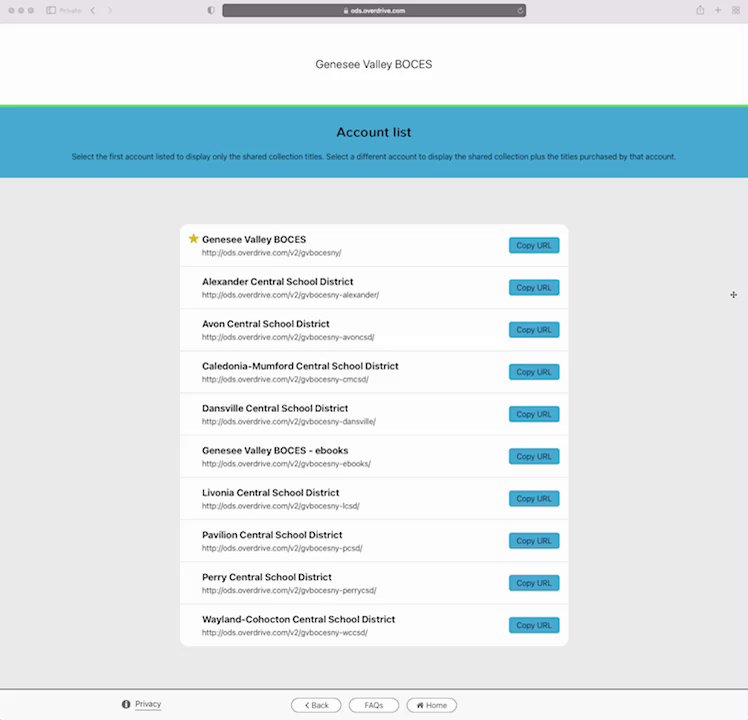
Task: Copy URL for Genesee Valley BOCES
Action: coord(534,245)
